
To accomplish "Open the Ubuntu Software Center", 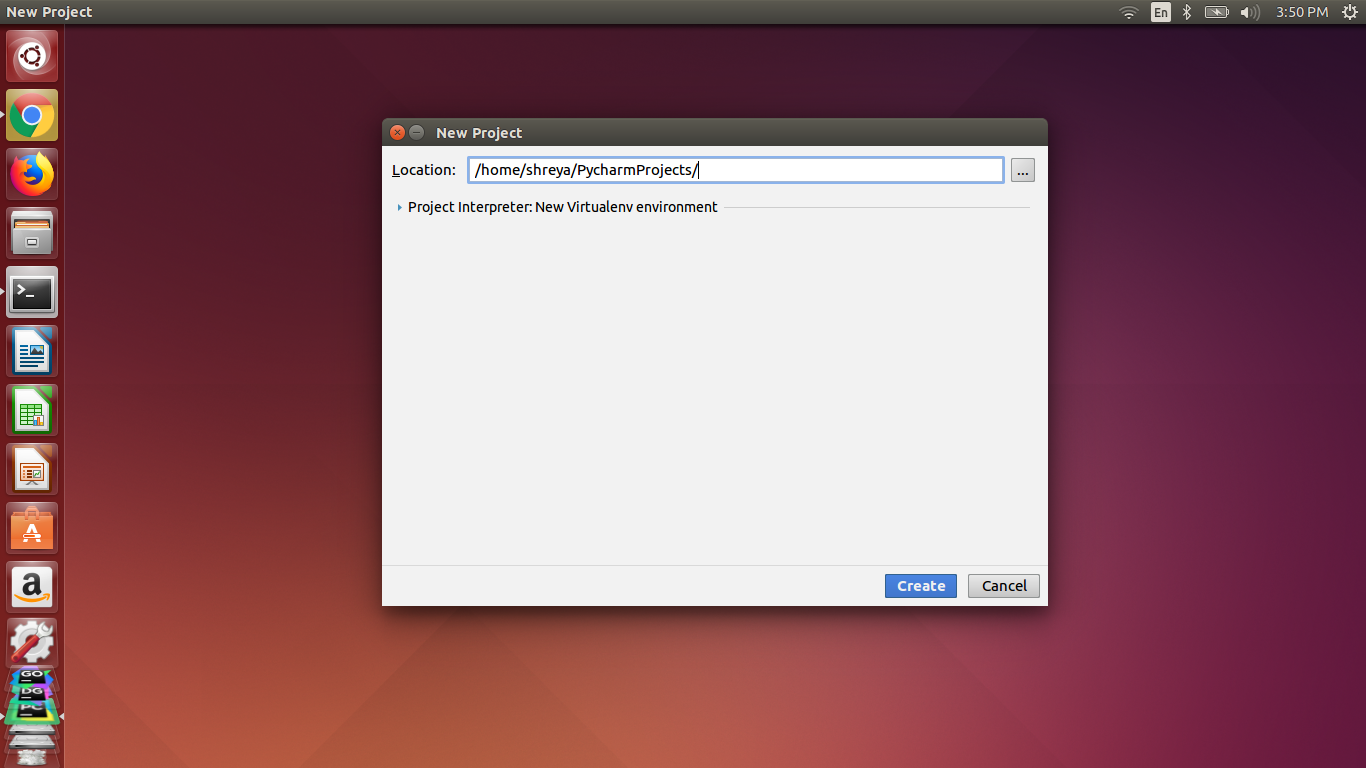I will coord(31,528).
